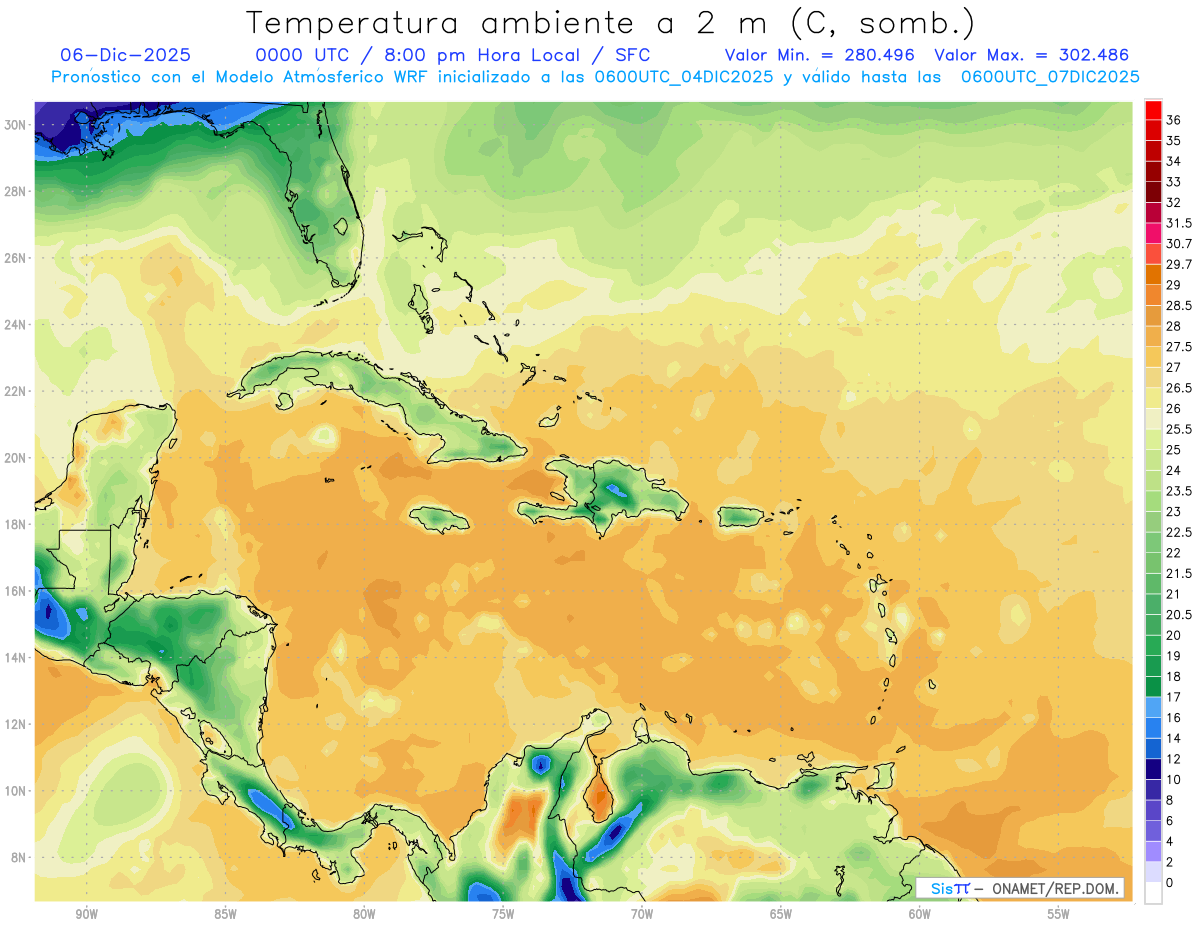Image resolution: width=1200 pixels, height=927 pixels.
Task: Click the '85W' longitude label
Action: click(225, 914)
